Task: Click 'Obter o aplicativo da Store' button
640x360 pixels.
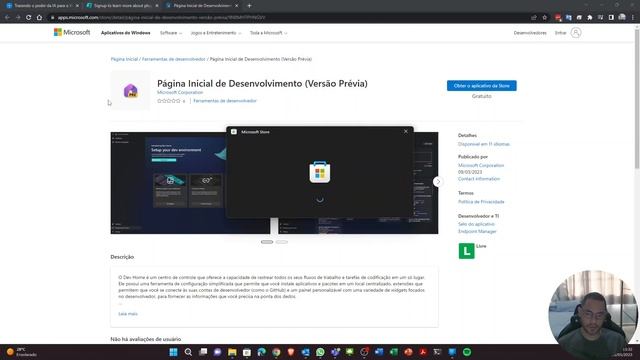Action: pos(482,86)
